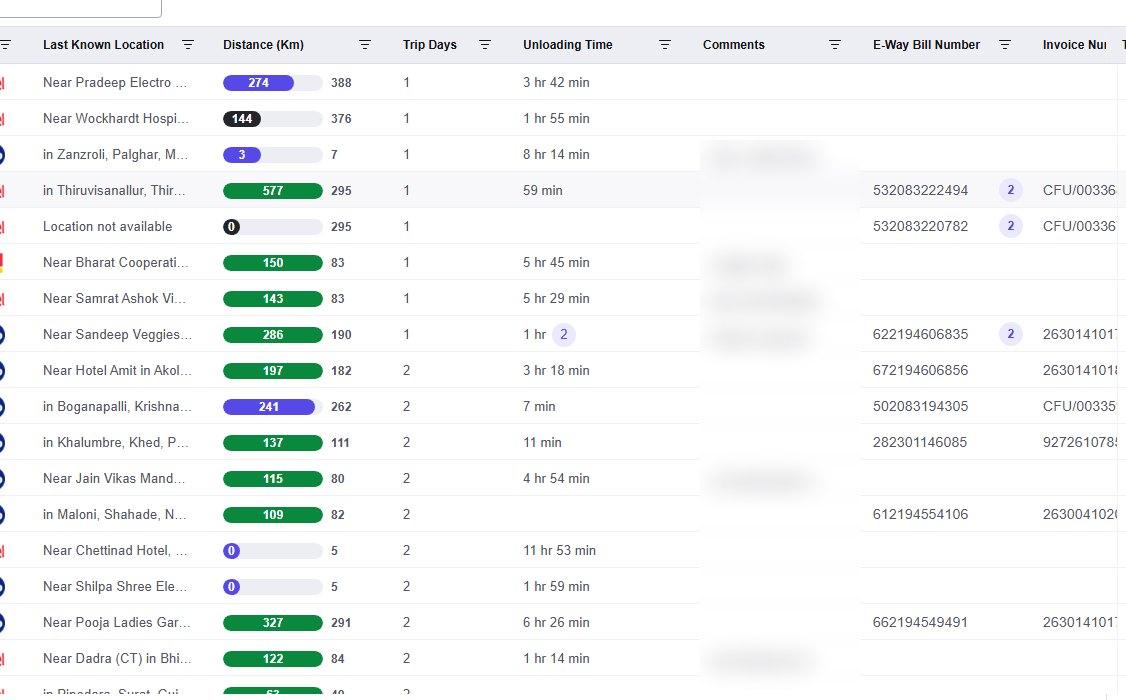The image size is (1126, 700).
Task: Click unloading time '6 hr 26 min'
Action: pos(556,622)
